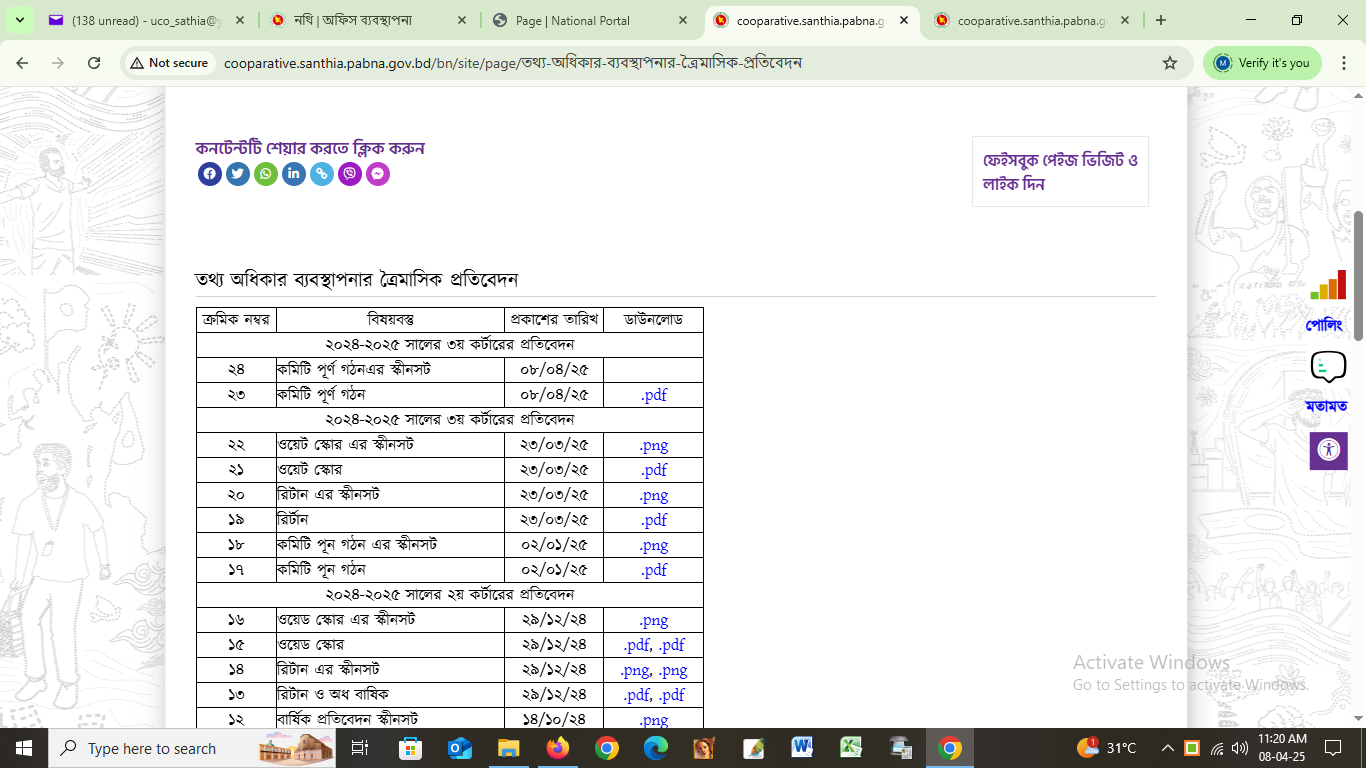Show hidden system tray icons

tap(1167, 748)
